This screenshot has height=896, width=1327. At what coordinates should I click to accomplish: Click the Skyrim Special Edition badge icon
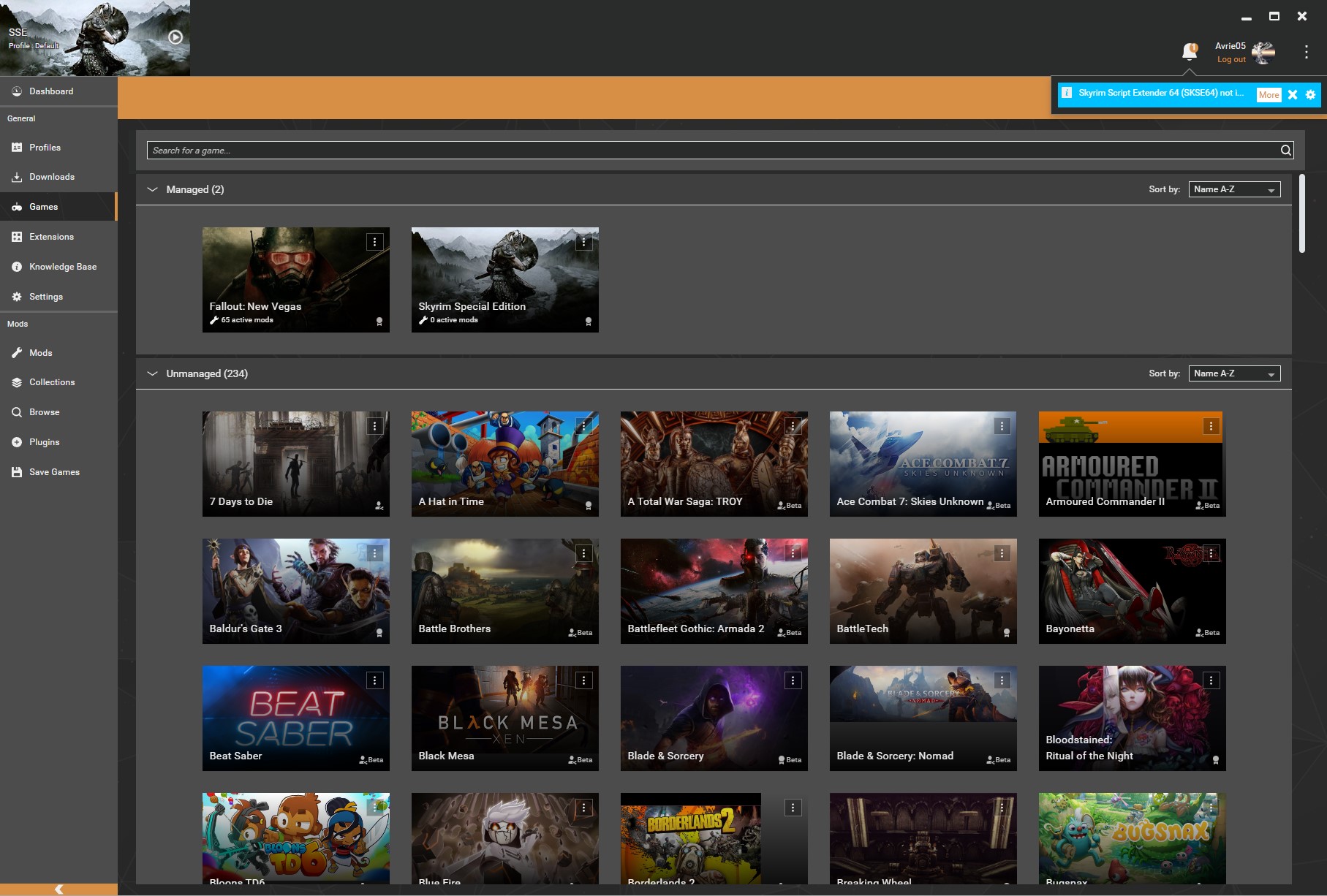pyautogui.click(x=589, y=322)
